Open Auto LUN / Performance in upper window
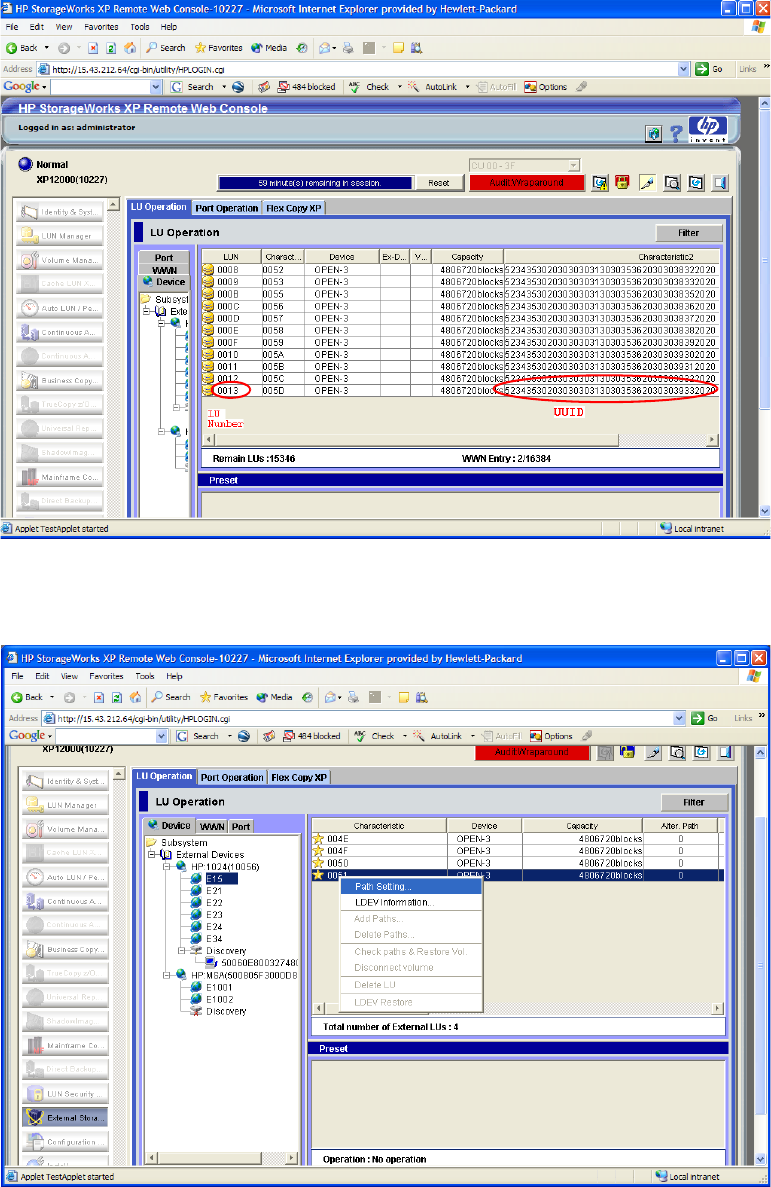This screenshot has width=771, height=1187. 61,308
